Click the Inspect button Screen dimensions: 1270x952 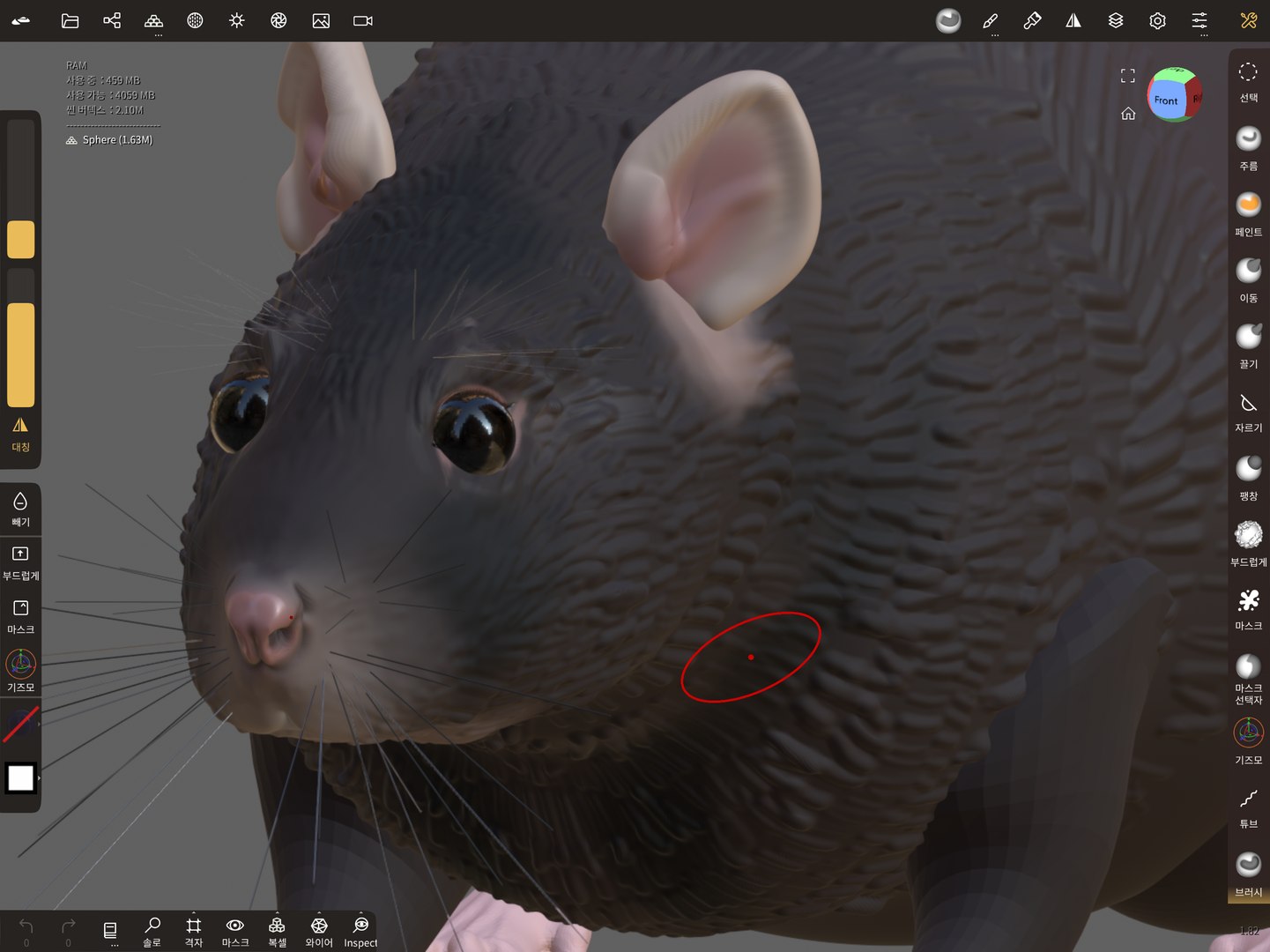click(360, 931)
